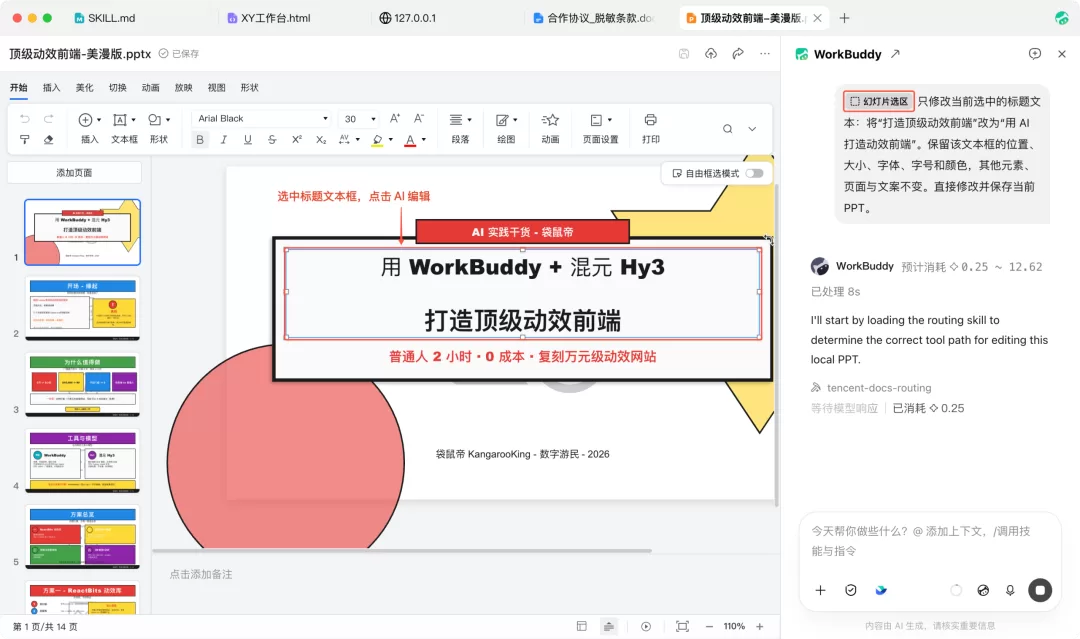Increase font size with A+ icon

[395, 118]
